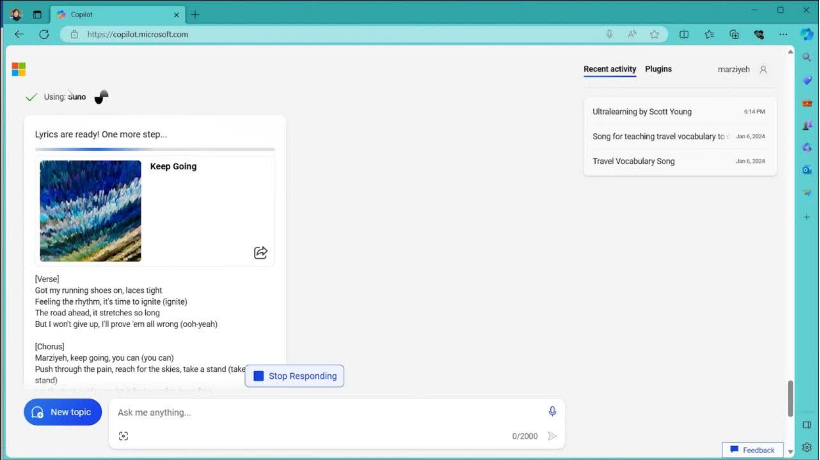Open sidebar Drop paper plane icon
The image size is (820, 460).
click(x=807, y=193)
